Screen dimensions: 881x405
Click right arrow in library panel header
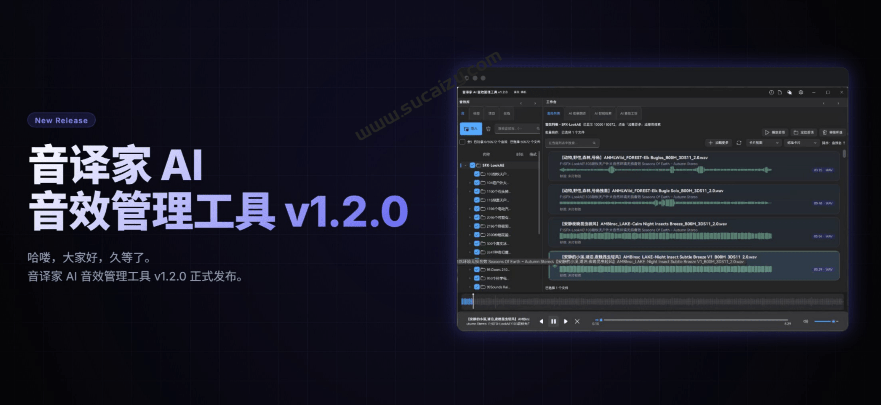535,103
